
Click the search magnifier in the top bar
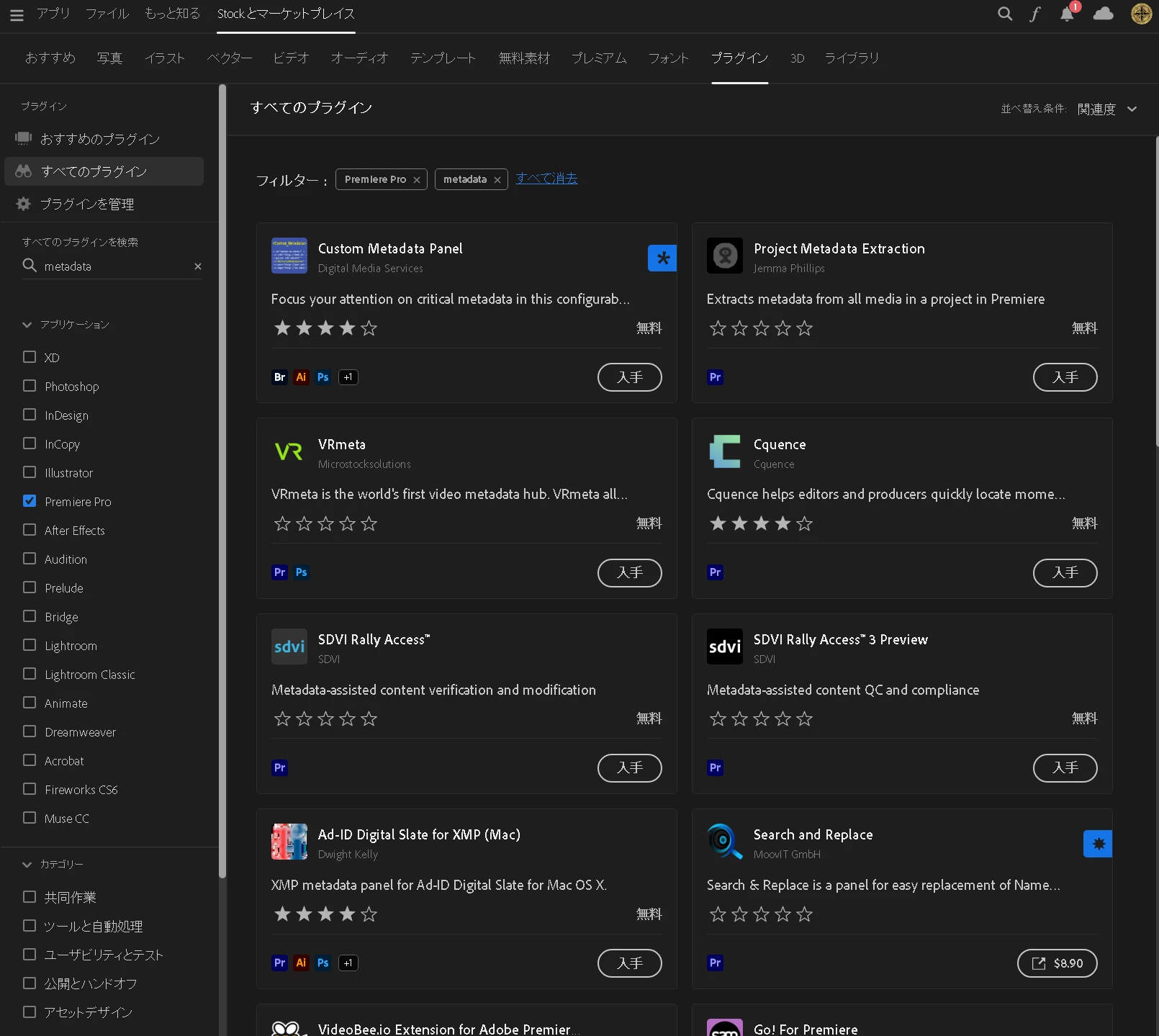click(x=1005, y=14)
